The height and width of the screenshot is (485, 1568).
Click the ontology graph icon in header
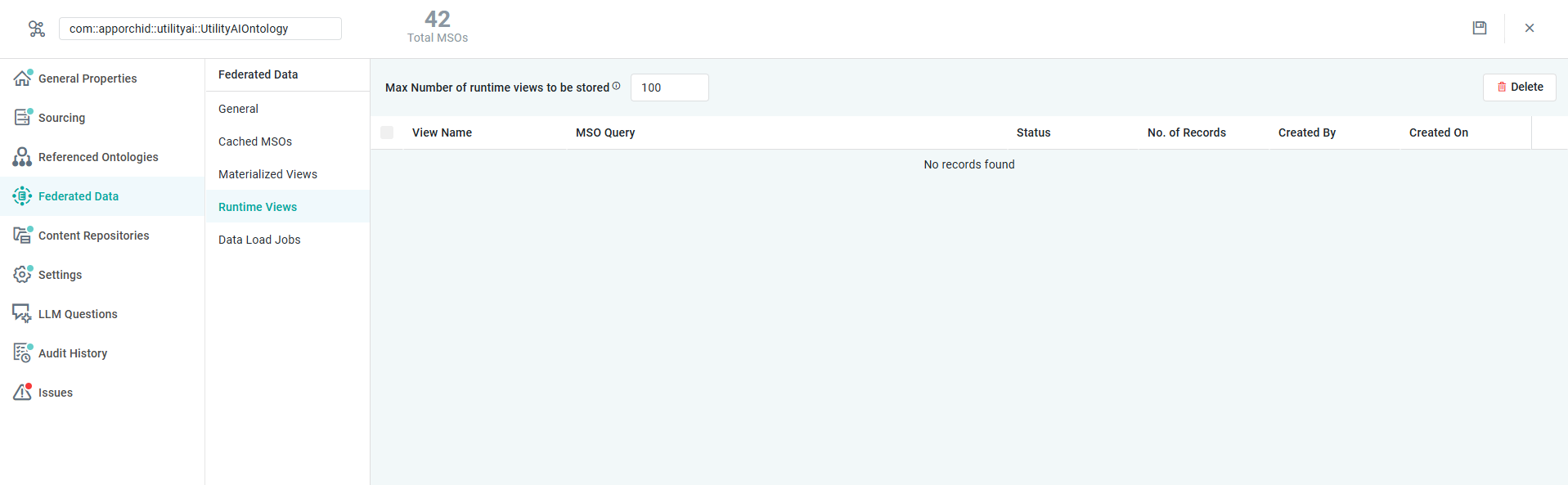[x=37, y=29]
